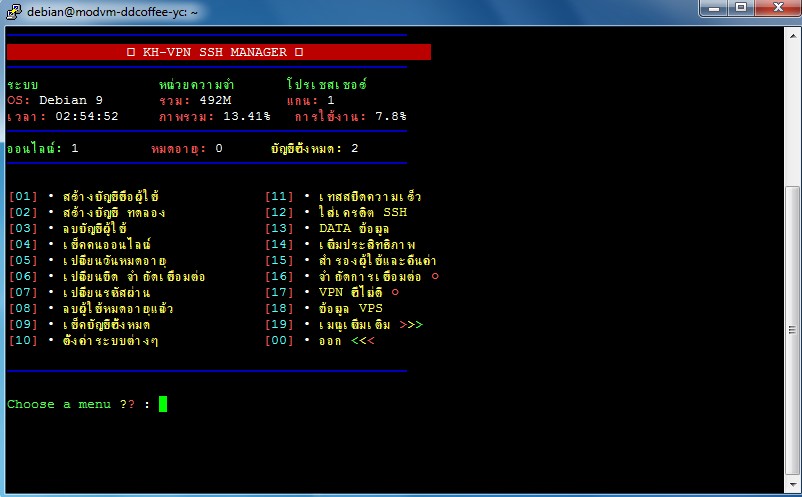The image size is (802, 497).
Task: Click menu option [01] line
Action: 84,196
